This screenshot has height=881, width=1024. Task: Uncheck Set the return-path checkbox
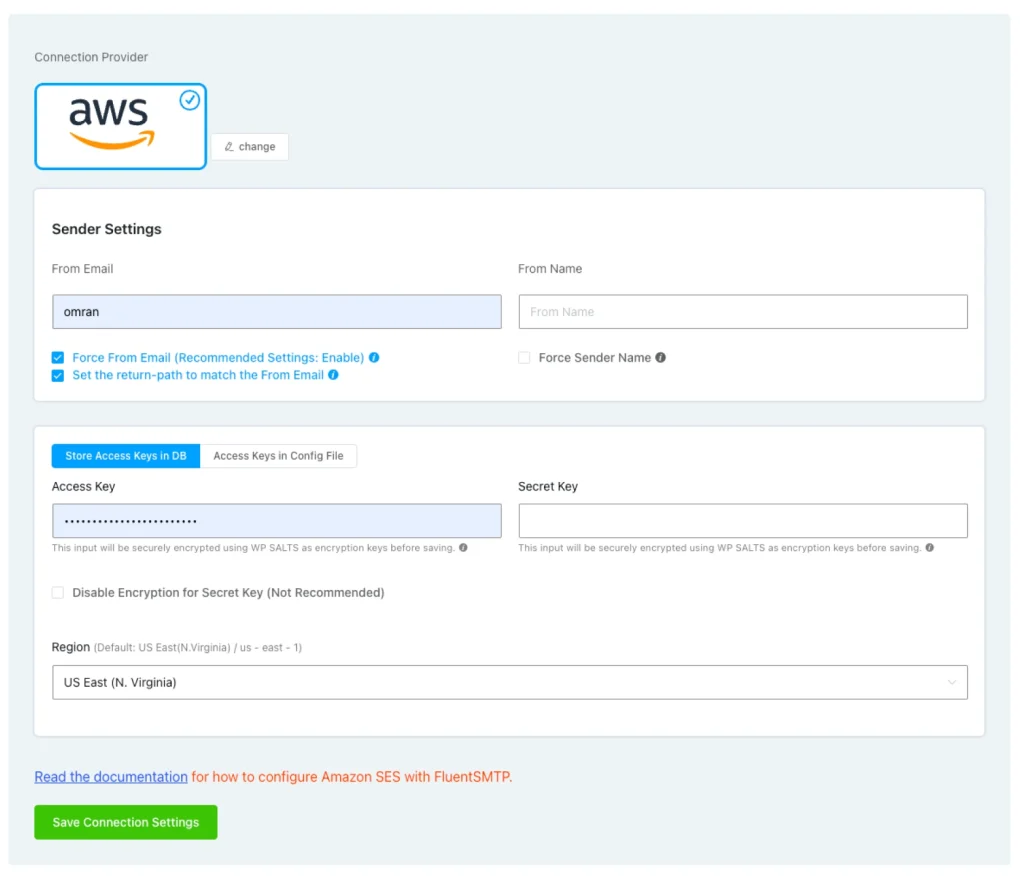coord(58,376)
